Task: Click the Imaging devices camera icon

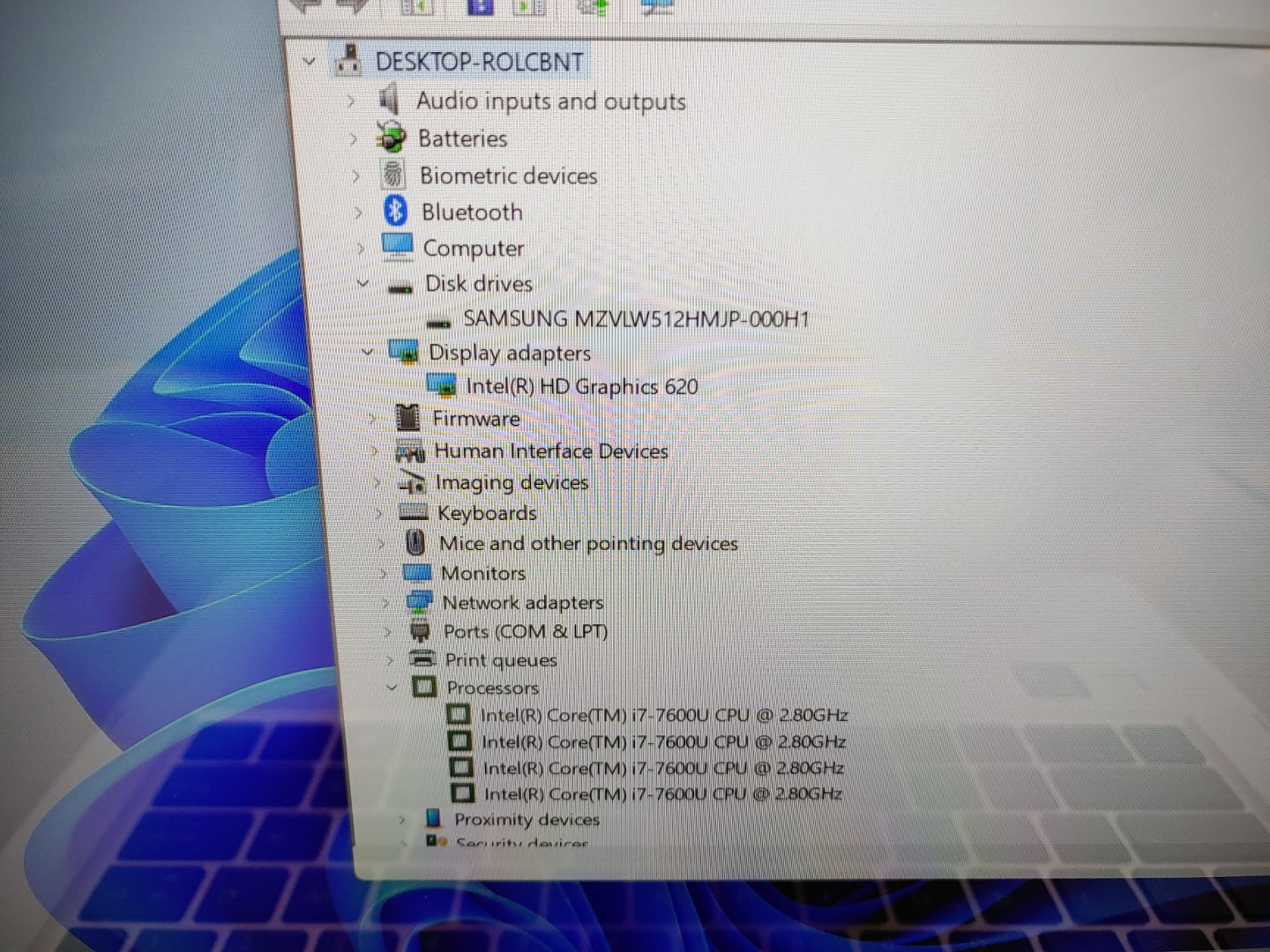Action: click(412, 481)
